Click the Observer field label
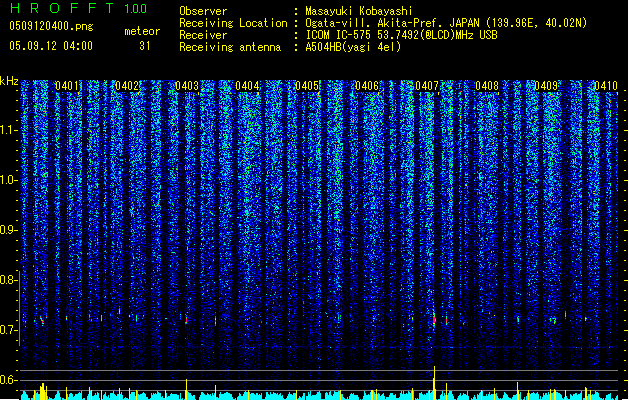The width and height of the screenshot is (629, 400). (203, 11)
